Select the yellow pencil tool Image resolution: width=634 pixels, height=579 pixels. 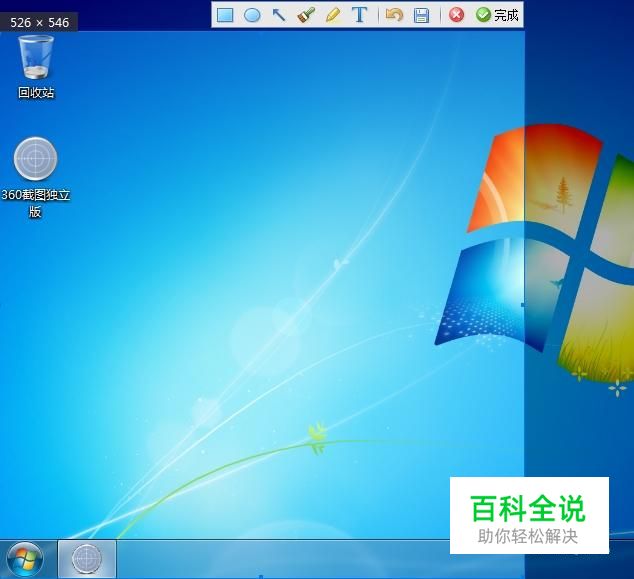333,15
